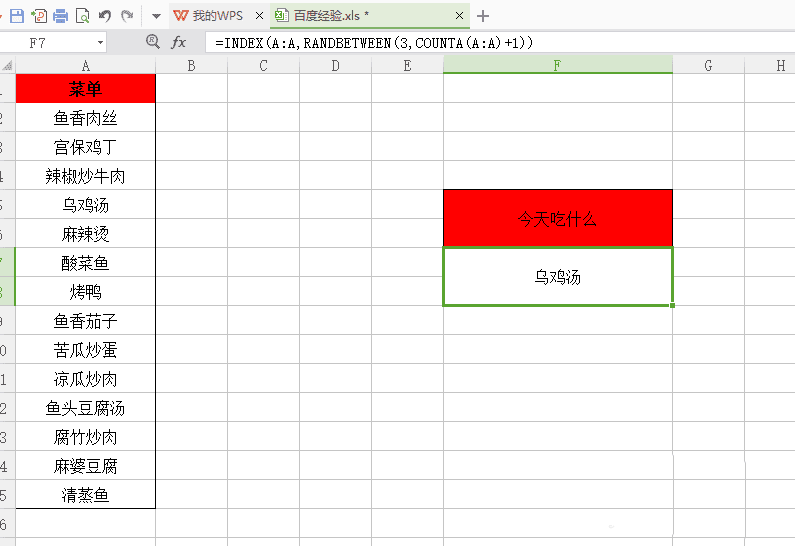Select the 鱼头豆腐汤 cell
Viewport: 795px width, 546px height.
[x=85, y=407]
